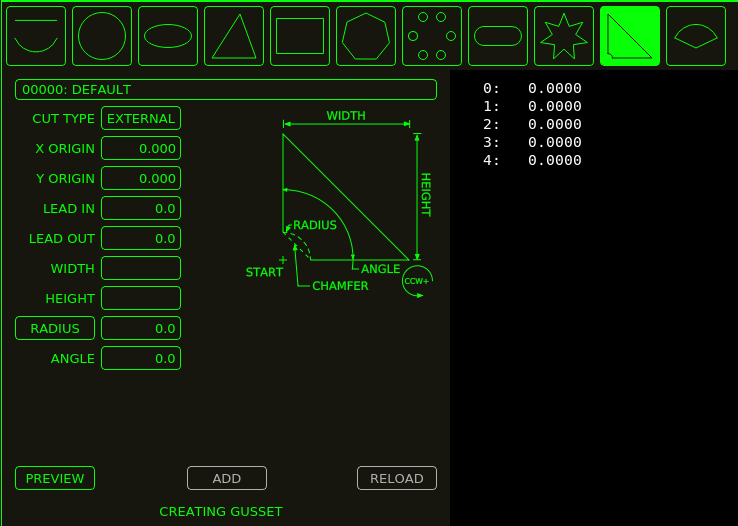This screenshot has height=526, width=738.
Task: Select the star shape icon
Action: click(x=564, y=36)
